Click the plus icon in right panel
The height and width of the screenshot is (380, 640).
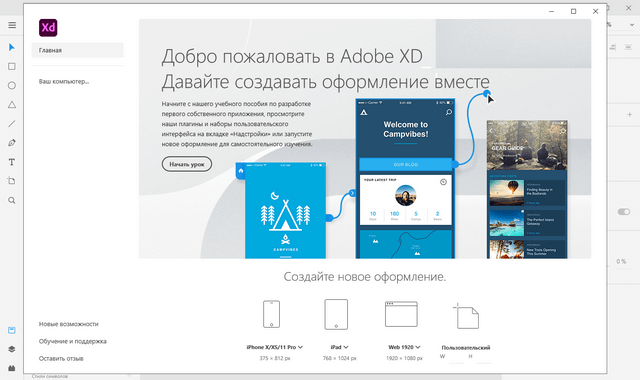click(629, 115)
